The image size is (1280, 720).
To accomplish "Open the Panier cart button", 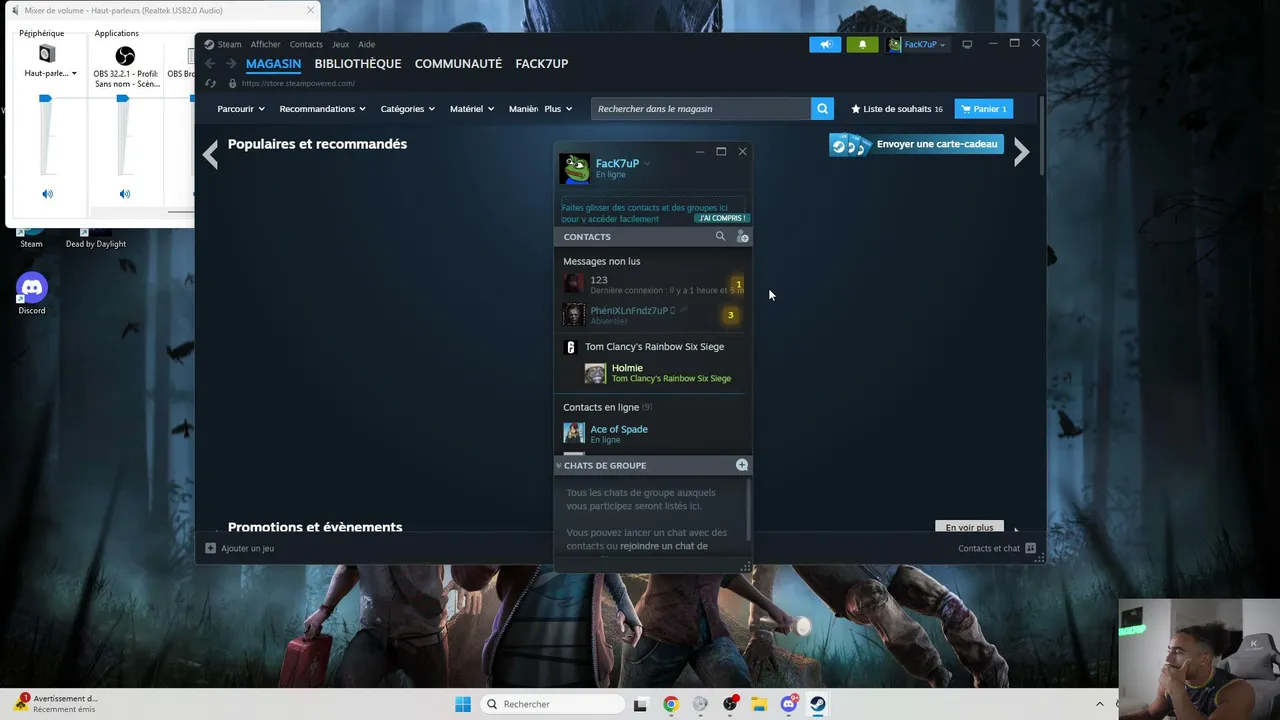I will coord(985,109).
